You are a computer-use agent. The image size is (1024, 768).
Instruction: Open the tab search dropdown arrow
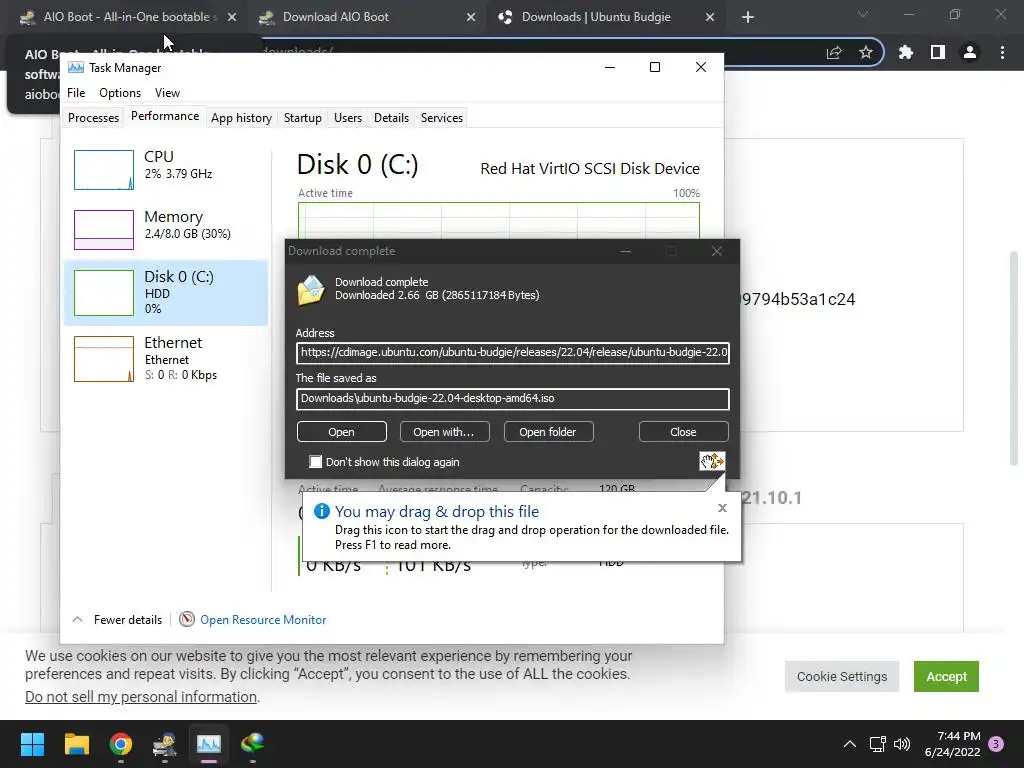coord(863,14)
